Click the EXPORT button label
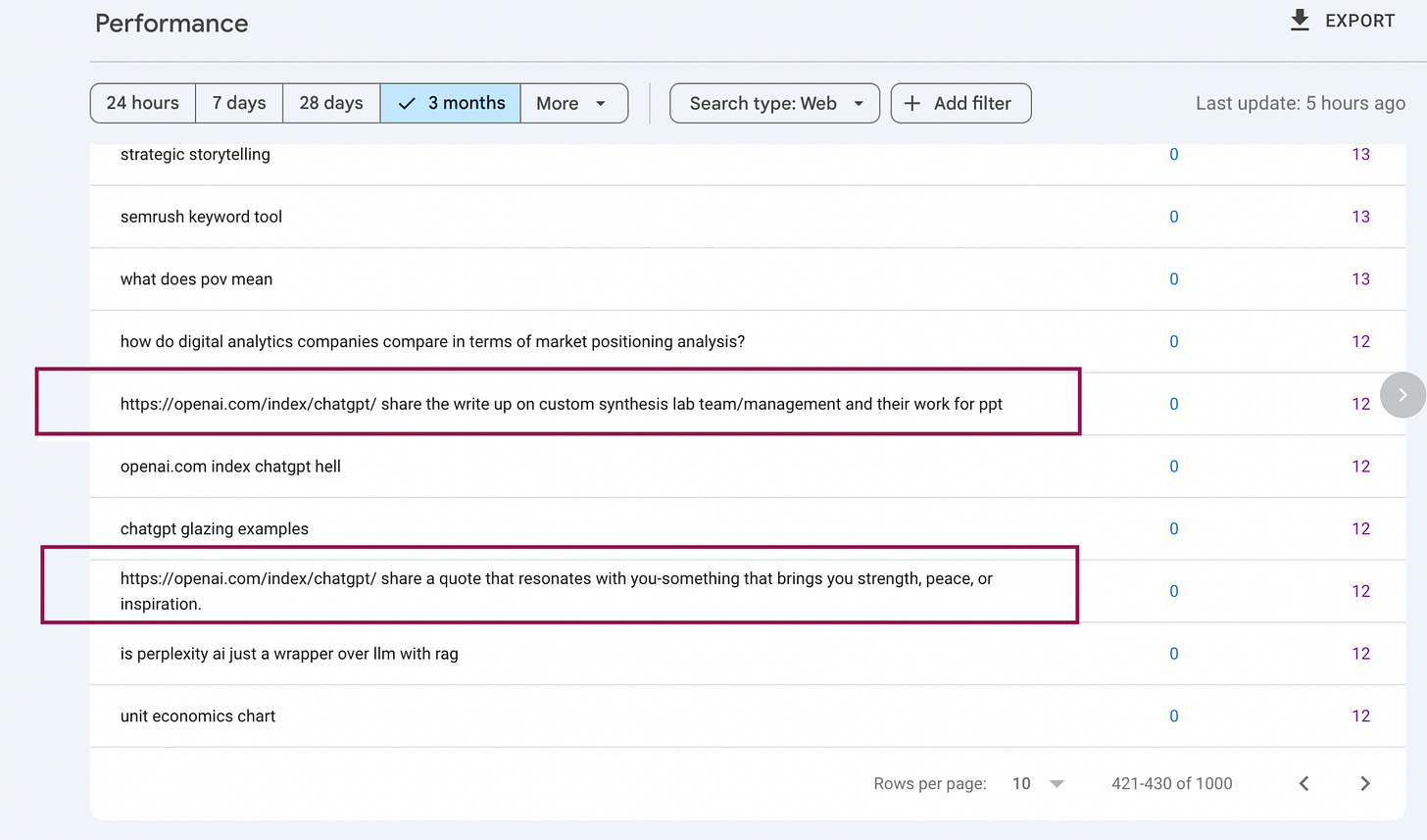The height and width of the screenshot is (840, 1427). click(1359, 21)
